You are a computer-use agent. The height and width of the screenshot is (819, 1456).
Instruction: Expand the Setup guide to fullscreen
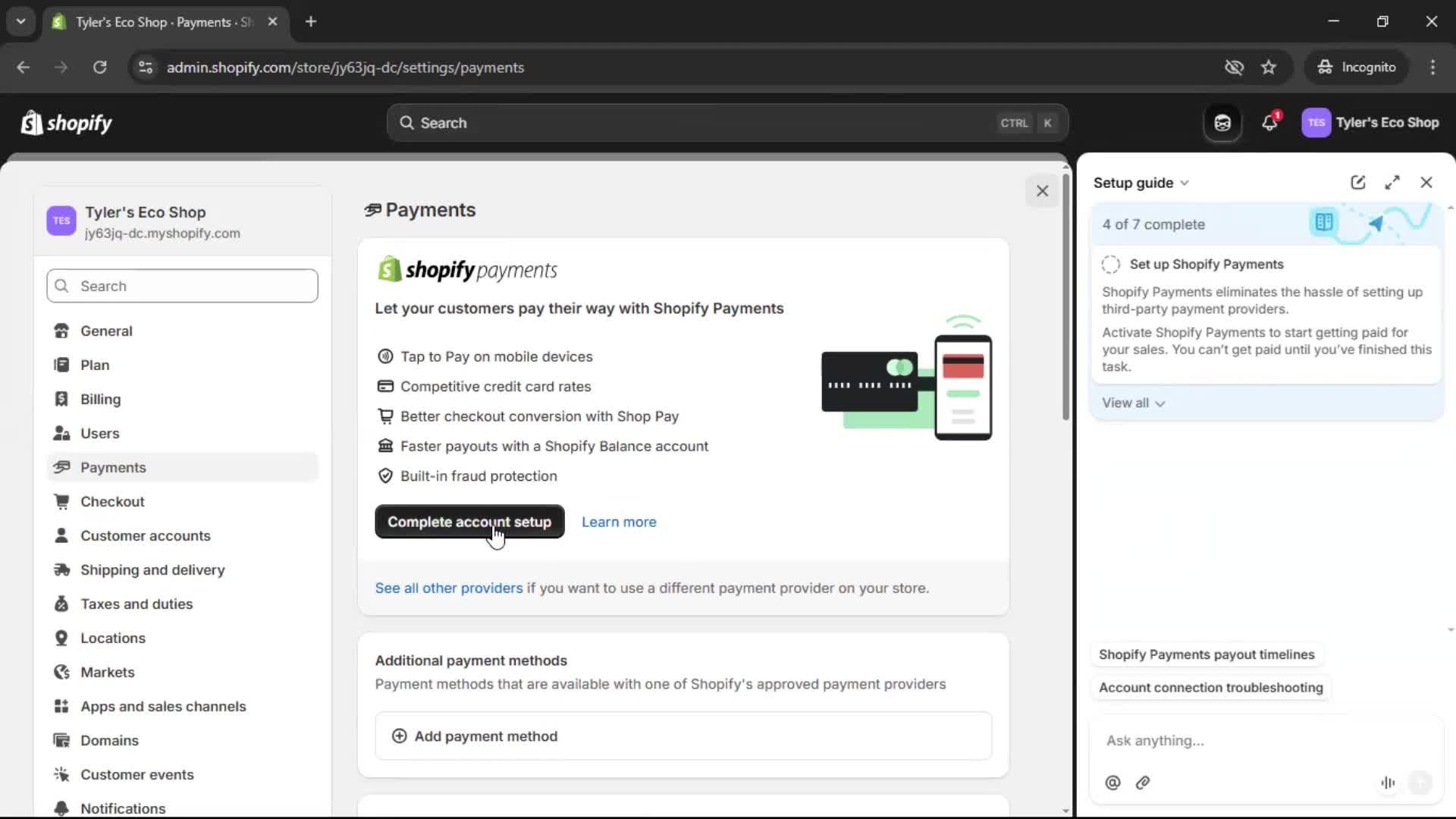[x=1393, y=182]
